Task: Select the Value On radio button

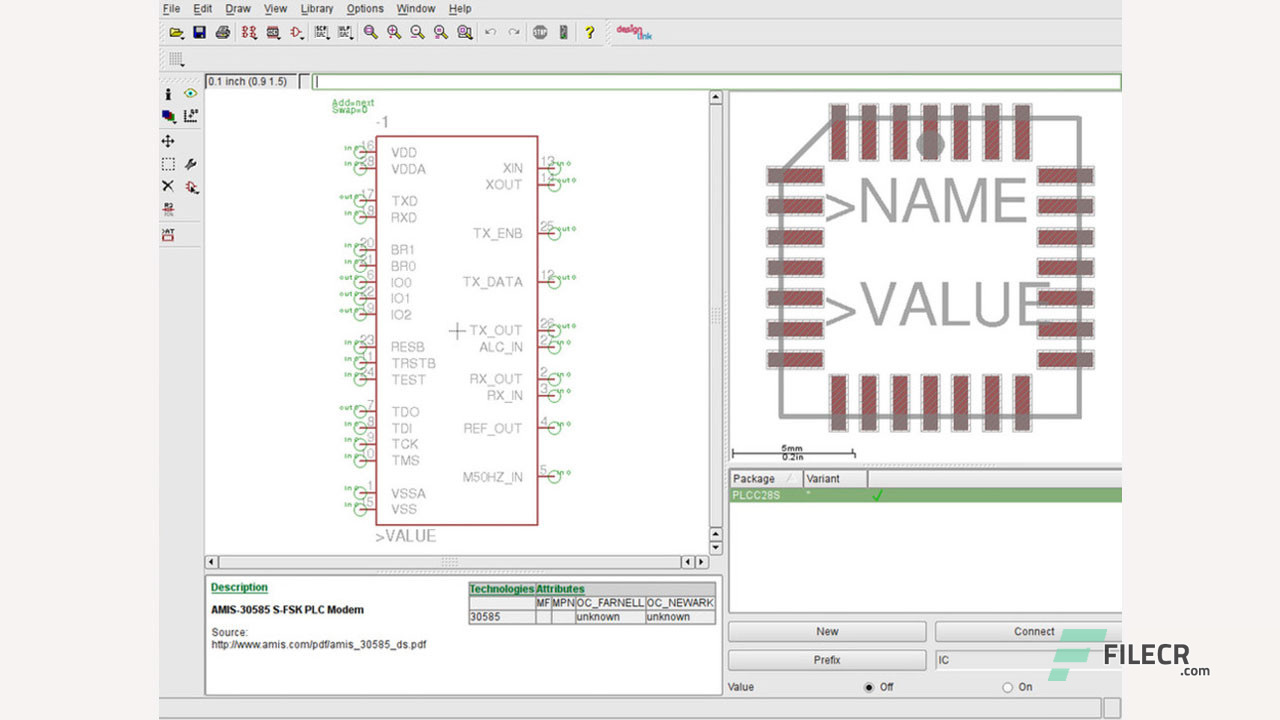Action: (1007, 688)
